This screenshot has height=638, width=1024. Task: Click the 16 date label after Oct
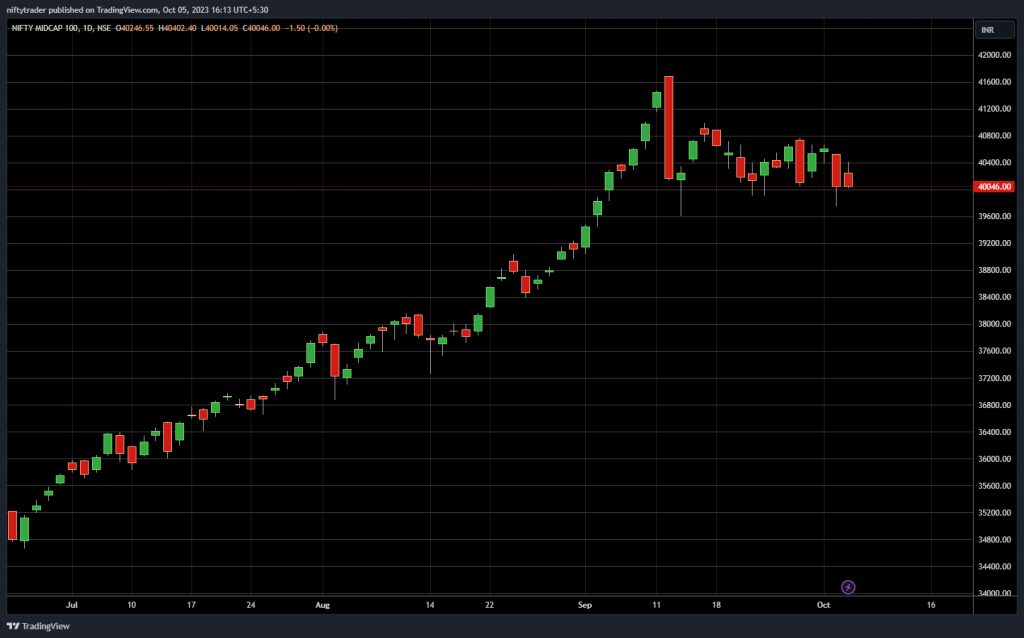[x=931, y=605]
